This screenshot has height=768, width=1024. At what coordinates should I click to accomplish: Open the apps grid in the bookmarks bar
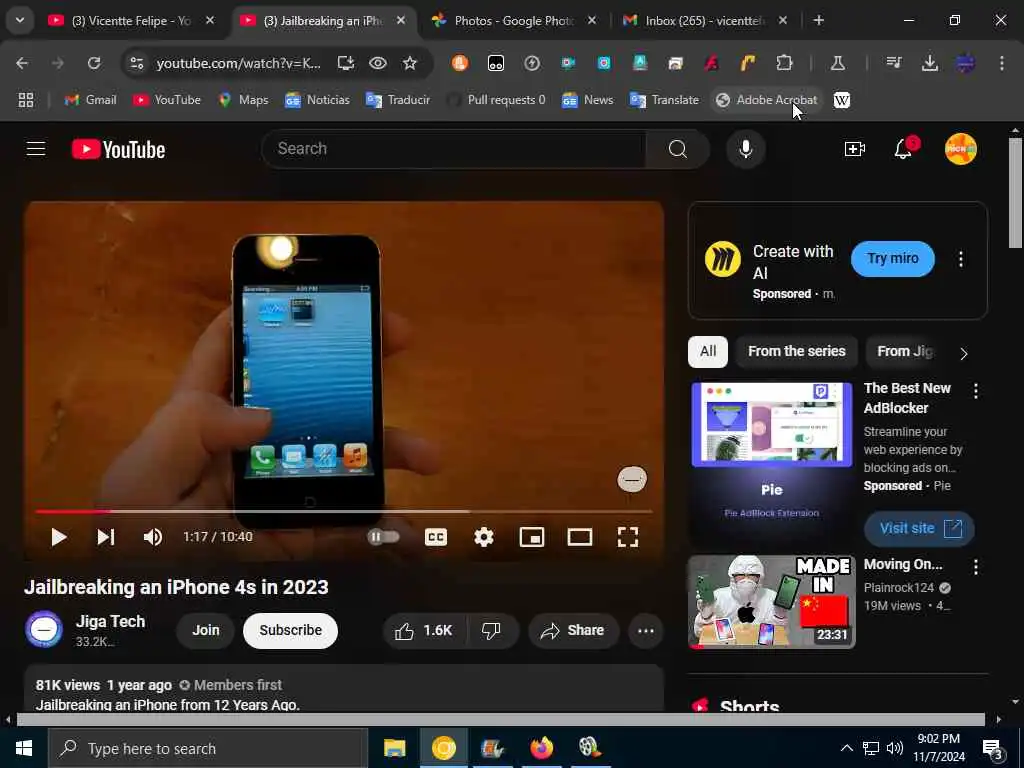click(25, 100)
